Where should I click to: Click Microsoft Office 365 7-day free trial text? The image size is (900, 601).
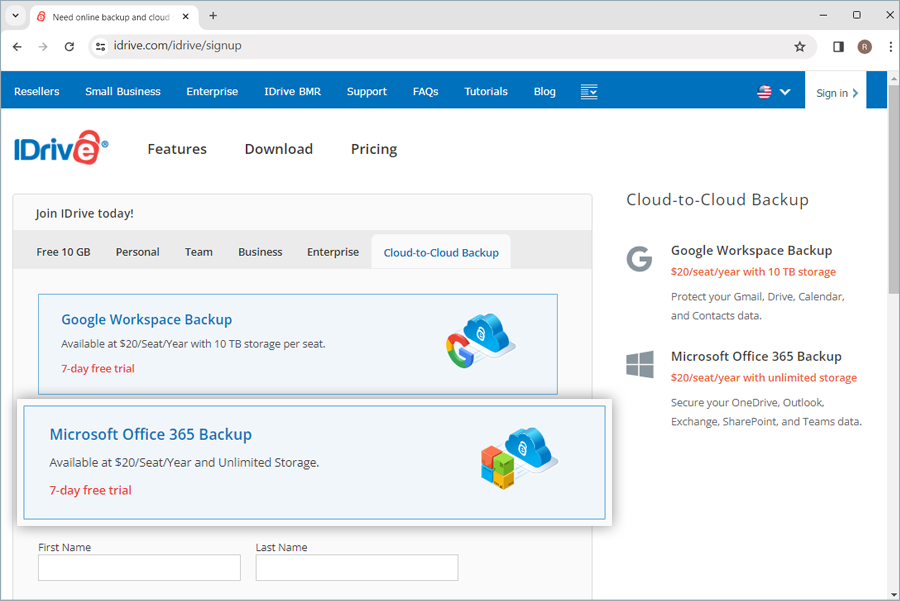point(91,490)
